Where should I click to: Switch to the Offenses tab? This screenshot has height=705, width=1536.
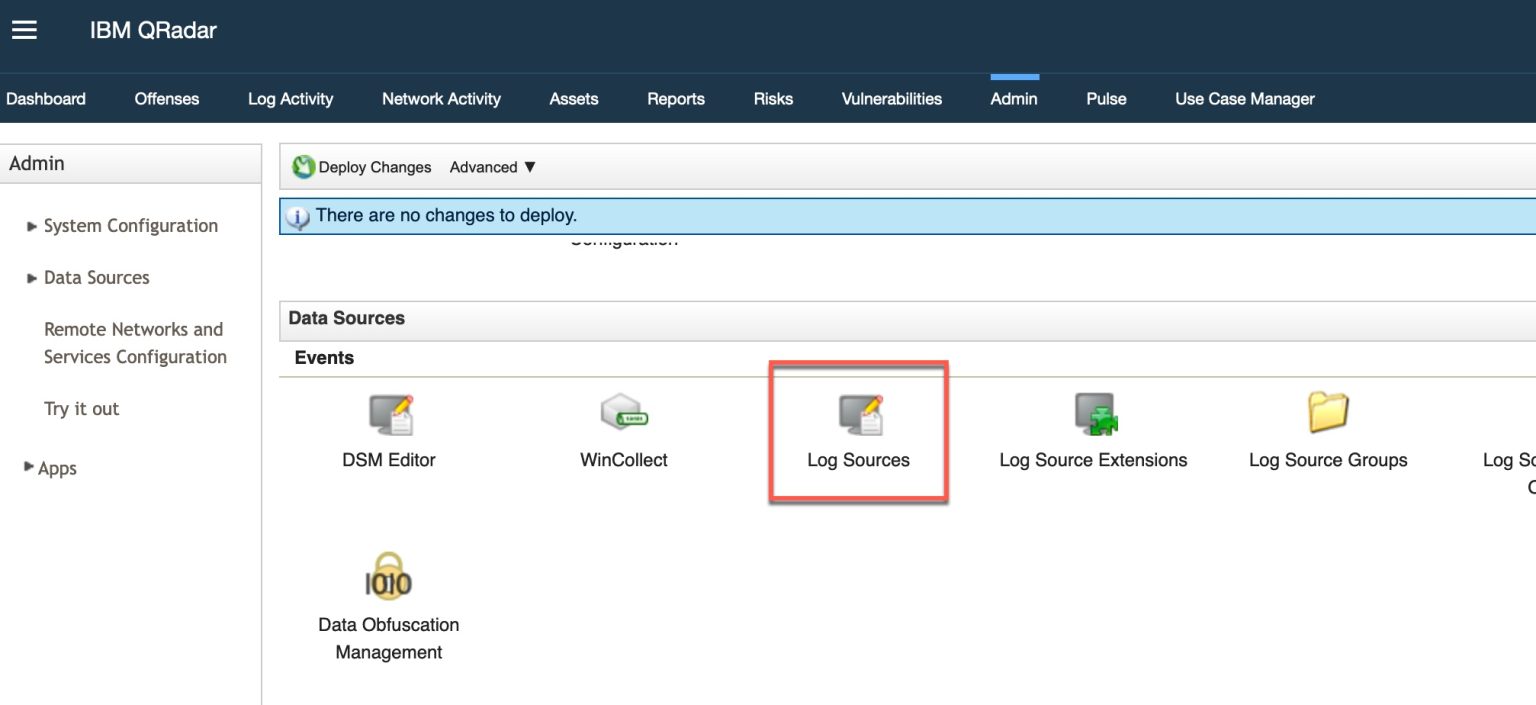click(166, 98)
